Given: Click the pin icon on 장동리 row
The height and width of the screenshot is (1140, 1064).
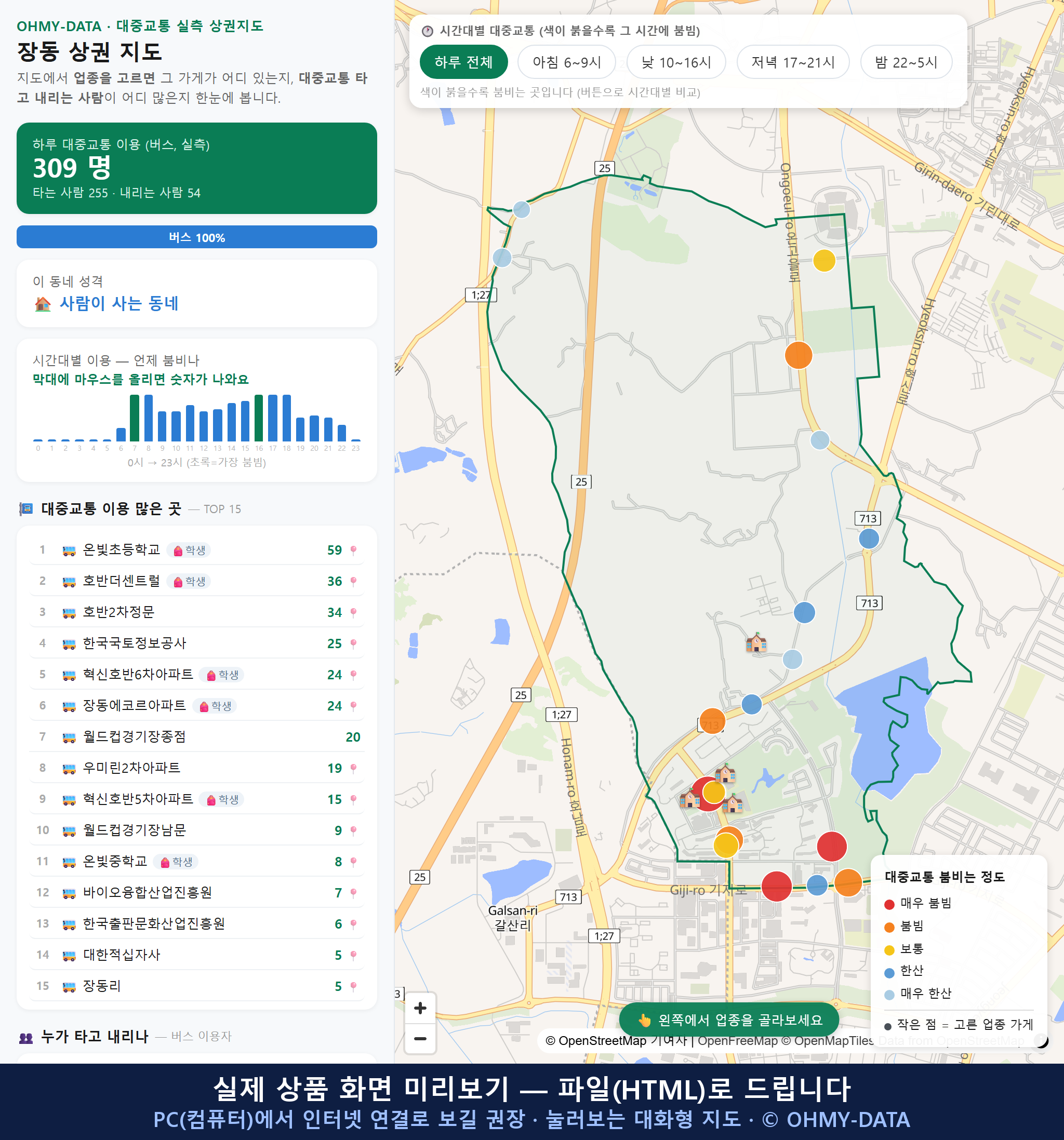Looking at the screenshot, I should tap(353, 986).
